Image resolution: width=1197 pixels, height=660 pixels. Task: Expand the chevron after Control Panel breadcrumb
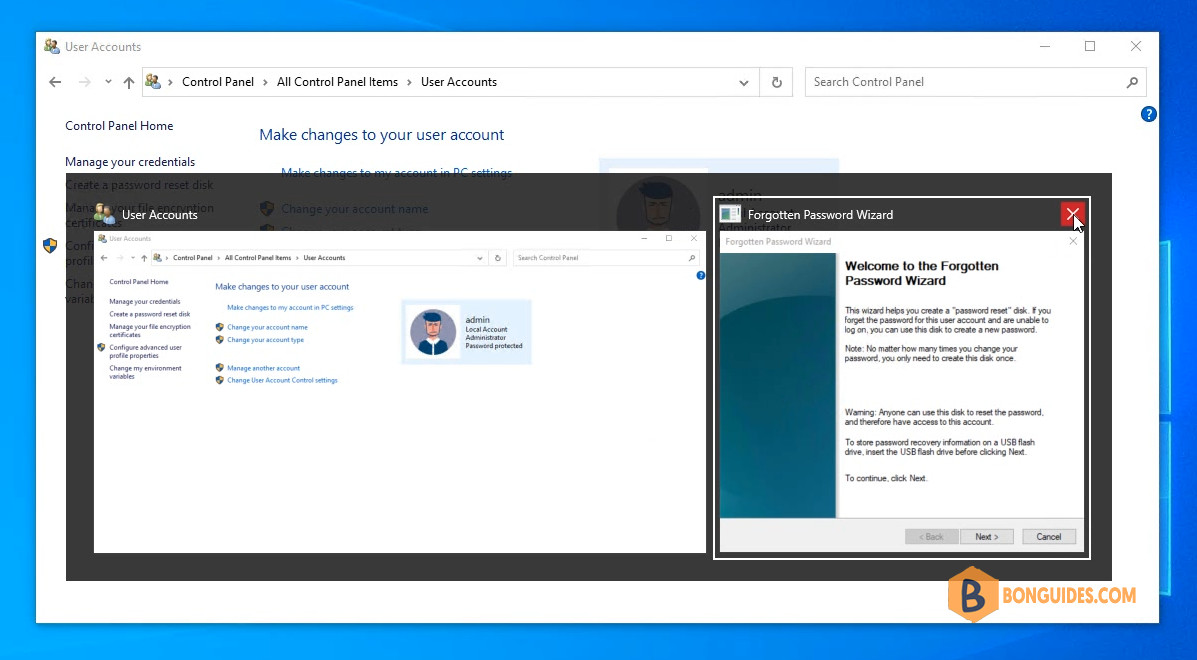coord(266,82)
